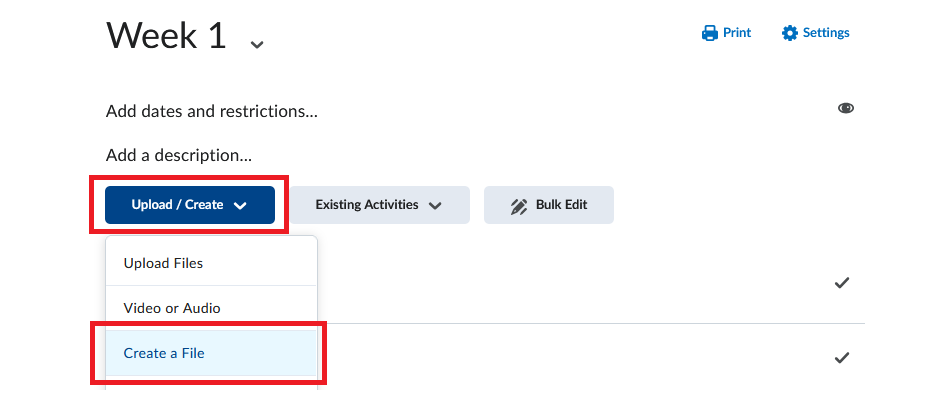
Task: Expand the Week 1 title chevron
Action: tap(257, 44)
